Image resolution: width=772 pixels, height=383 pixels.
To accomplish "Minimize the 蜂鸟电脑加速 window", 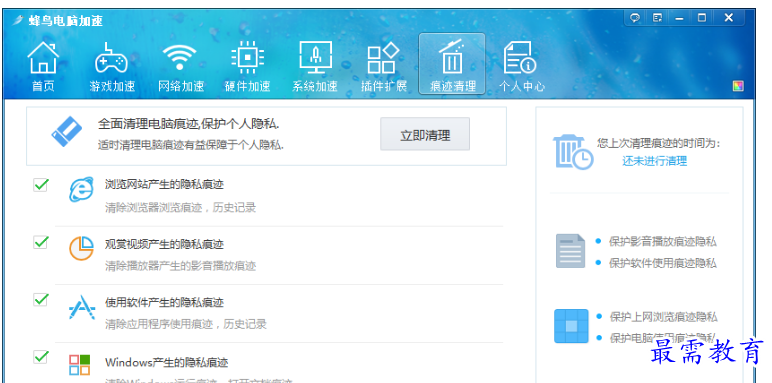I will pos(679,18).
